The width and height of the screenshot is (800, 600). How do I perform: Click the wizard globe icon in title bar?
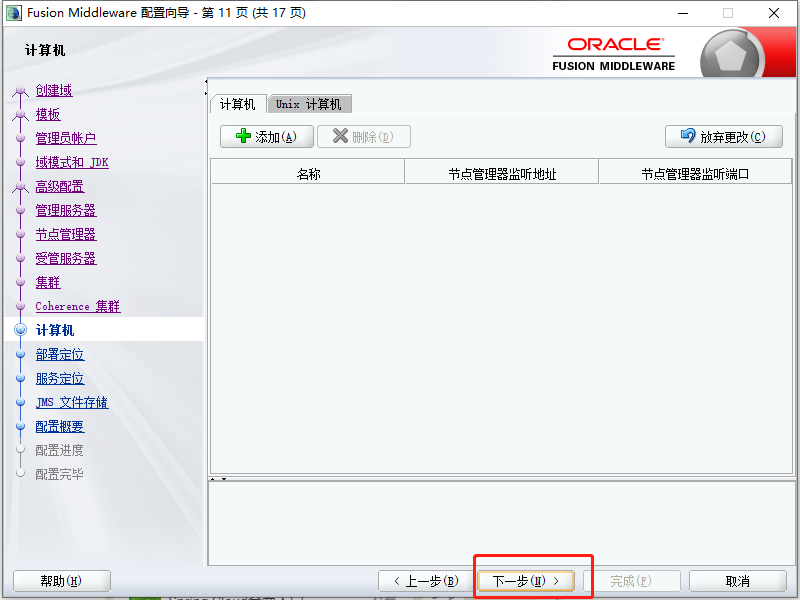[x=13, y=13]
